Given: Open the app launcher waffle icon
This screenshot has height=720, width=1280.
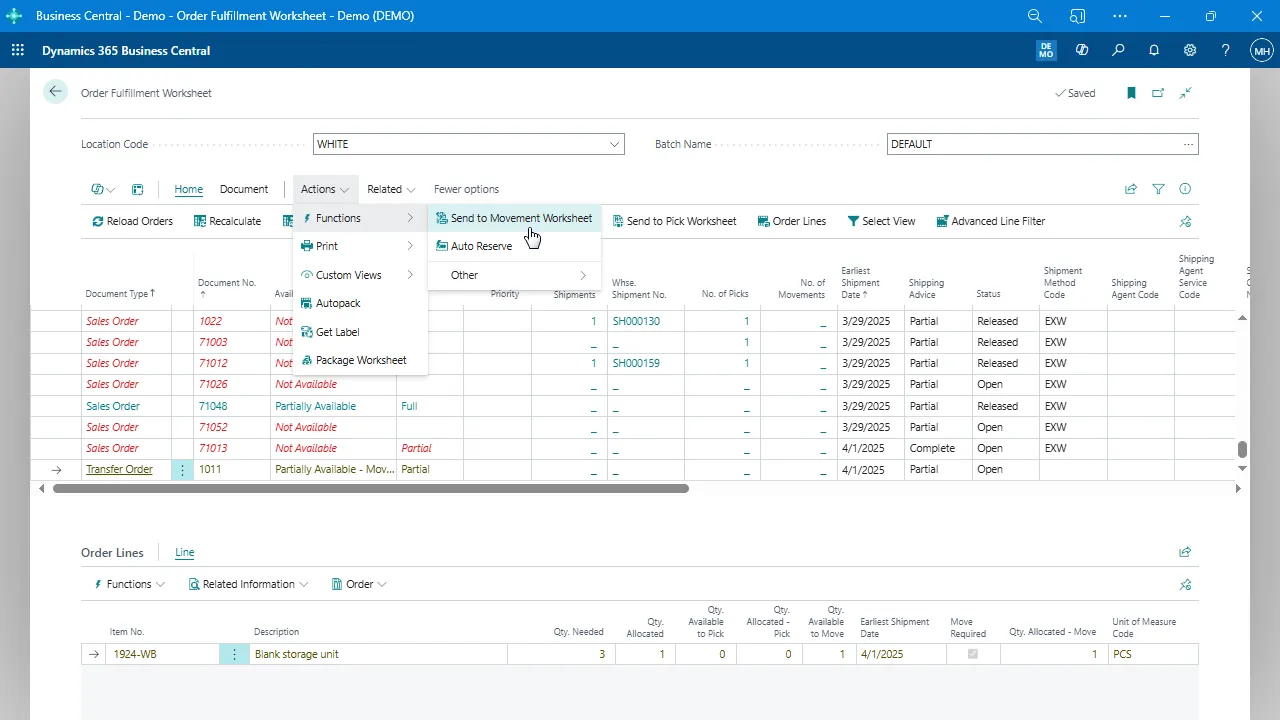Looking at the screenshot, I should (18, 50).
